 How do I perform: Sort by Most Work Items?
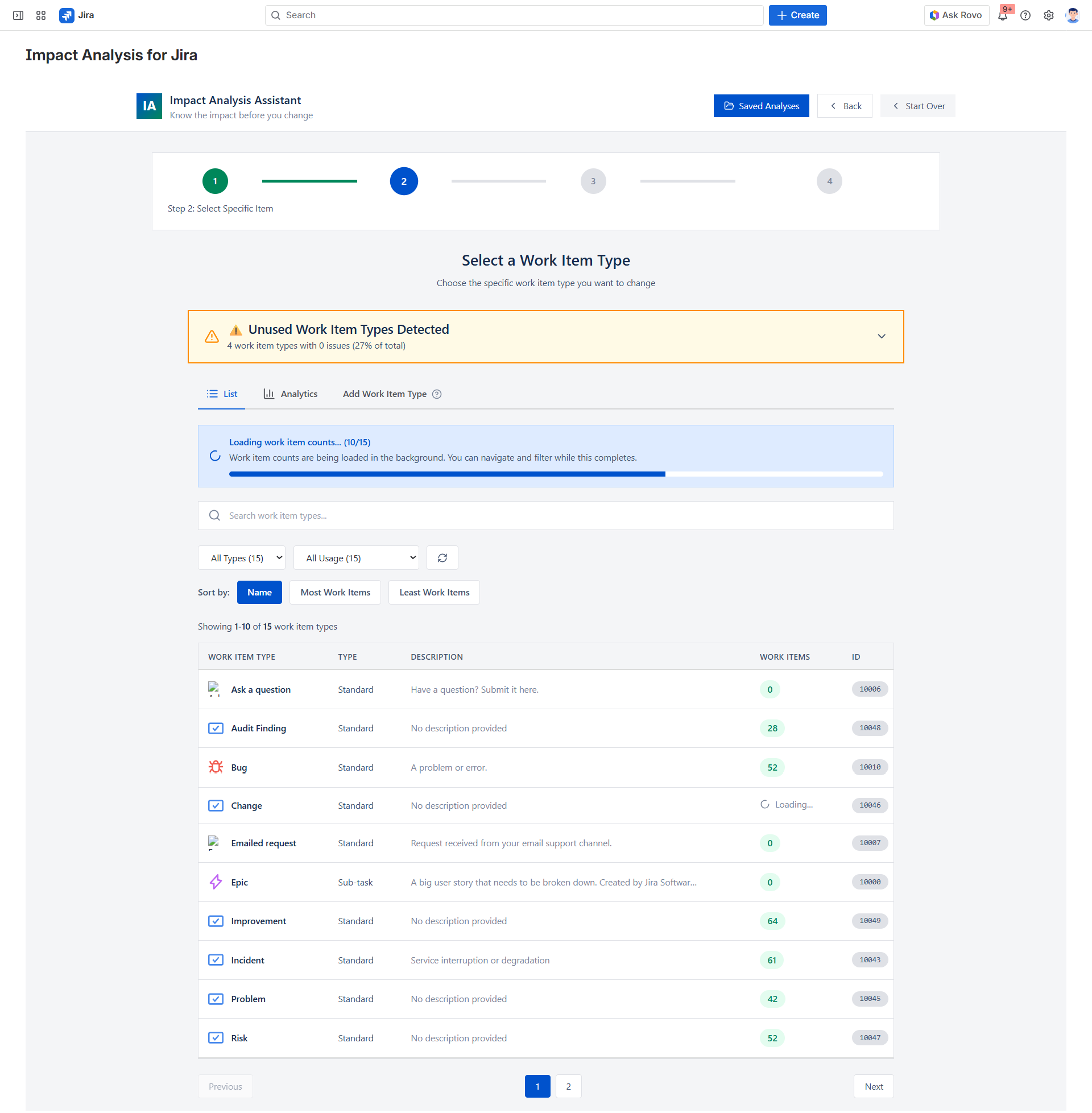tap(335, 592)
